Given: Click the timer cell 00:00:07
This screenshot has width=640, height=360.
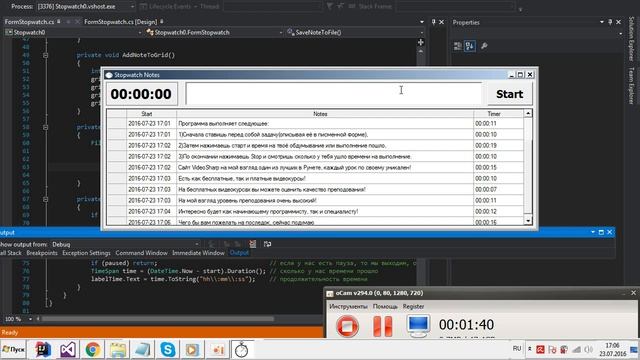Looking at the screenshot, I should point(498,189).
